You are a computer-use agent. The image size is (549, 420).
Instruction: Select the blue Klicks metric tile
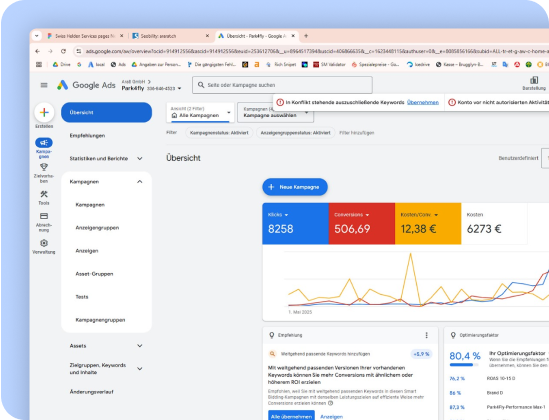pos(296,223)
